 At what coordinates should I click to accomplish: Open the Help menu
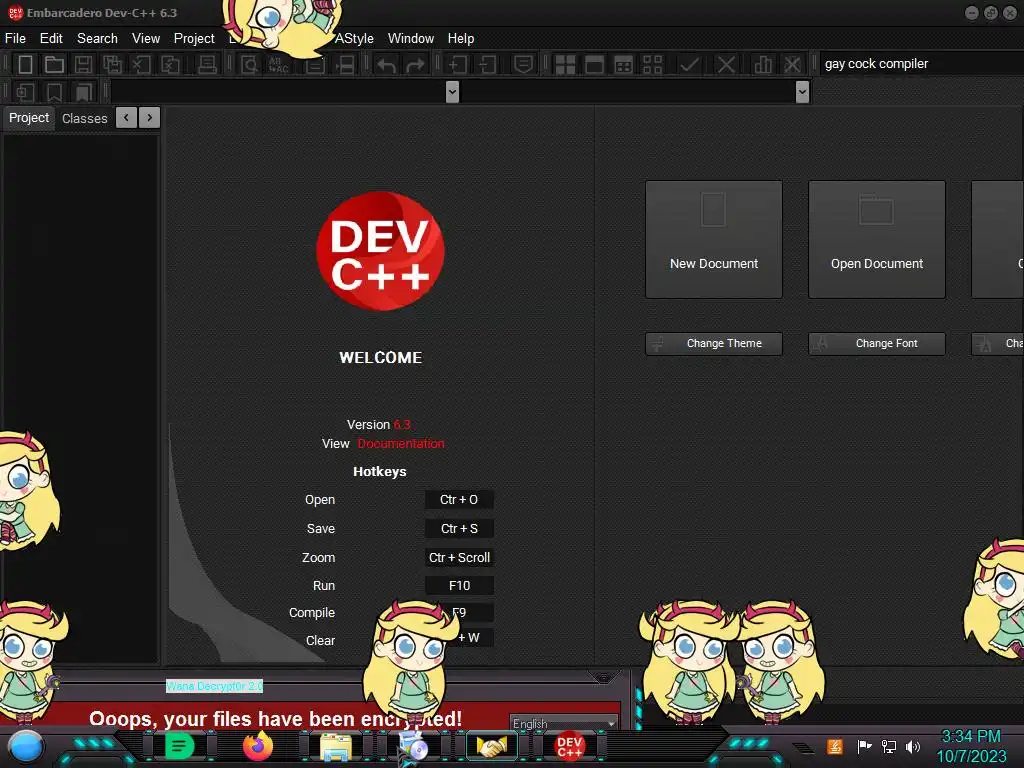pos(460,39)
